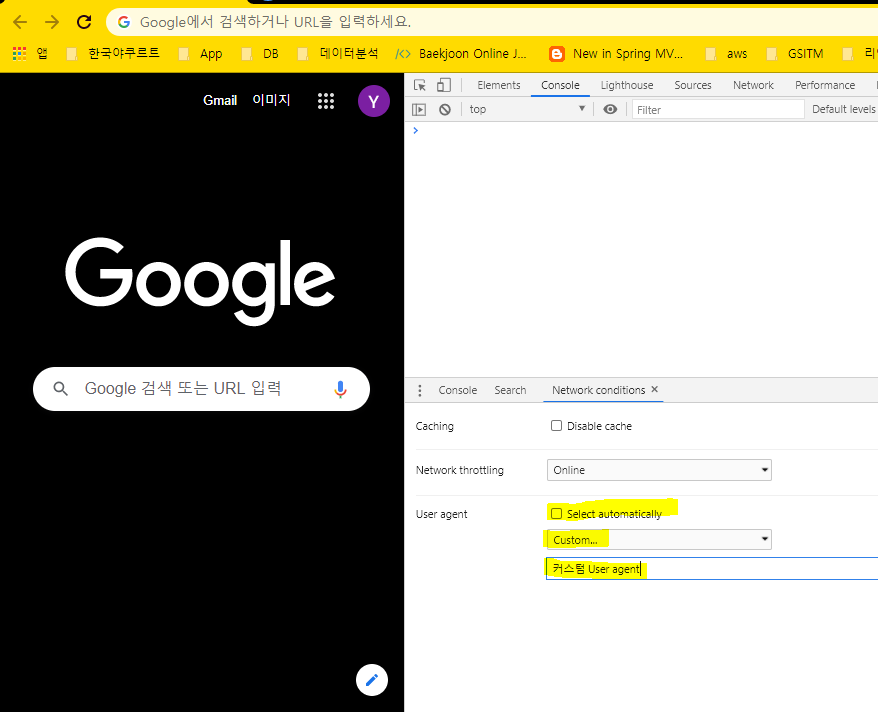Switch to the Network tab

pos(753,85)
